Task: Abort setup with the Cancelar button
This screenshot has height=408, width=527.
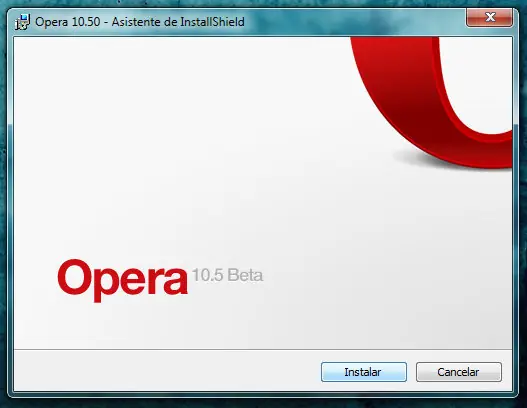Action: (459, 372)
